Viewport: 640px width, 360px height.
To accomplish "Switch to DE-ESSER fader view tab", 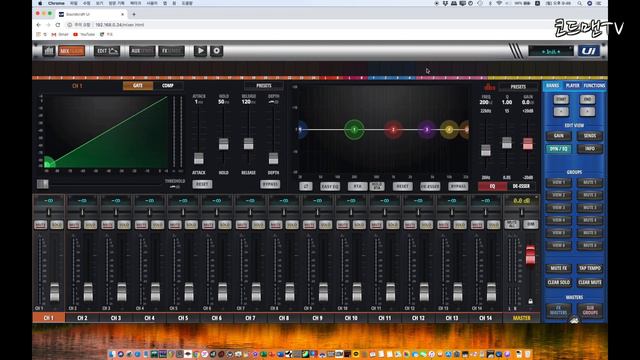I will point(521,186).
